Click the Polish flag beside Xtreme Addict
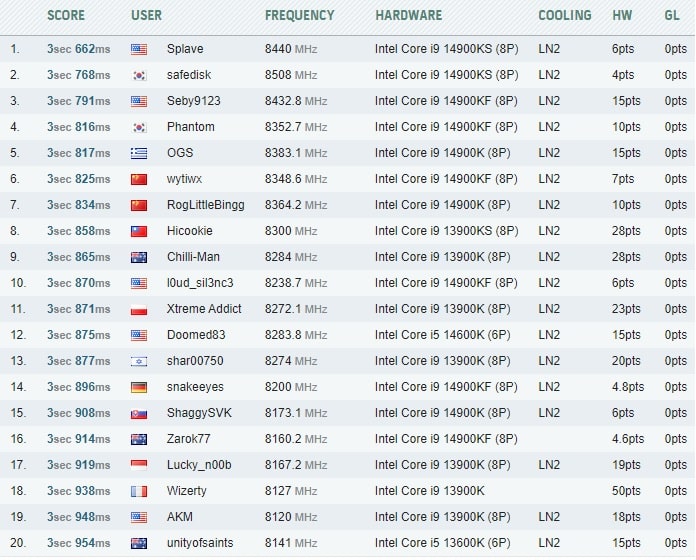Viewport: 696px width, 560px height. (139, 309)
